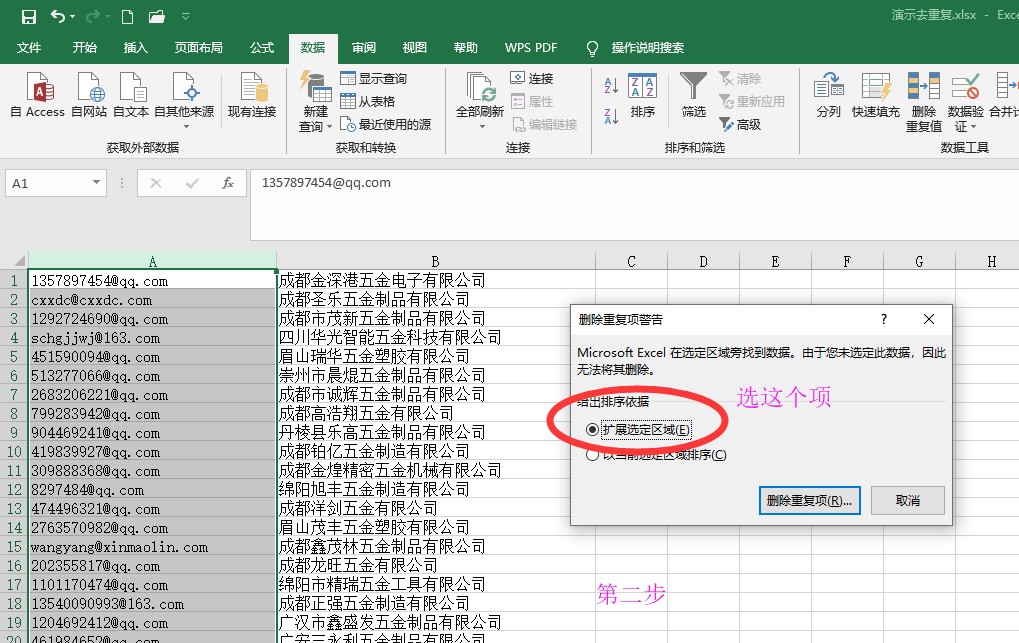Image resolution: width=1019 pixels, height=643 pixels.
Task: Click 取消 to cancel the dialog
Action: 907,501
